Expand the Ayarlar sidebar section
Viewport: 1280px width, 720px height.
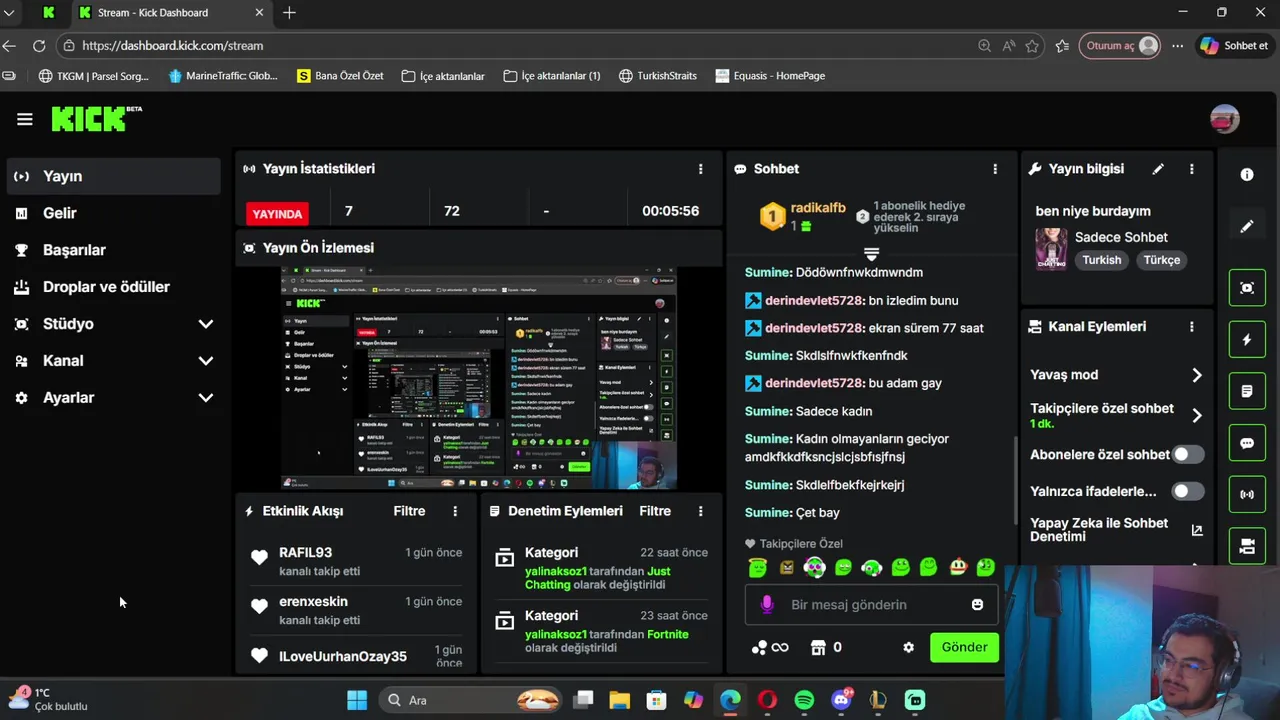click(x=113, y=398)
